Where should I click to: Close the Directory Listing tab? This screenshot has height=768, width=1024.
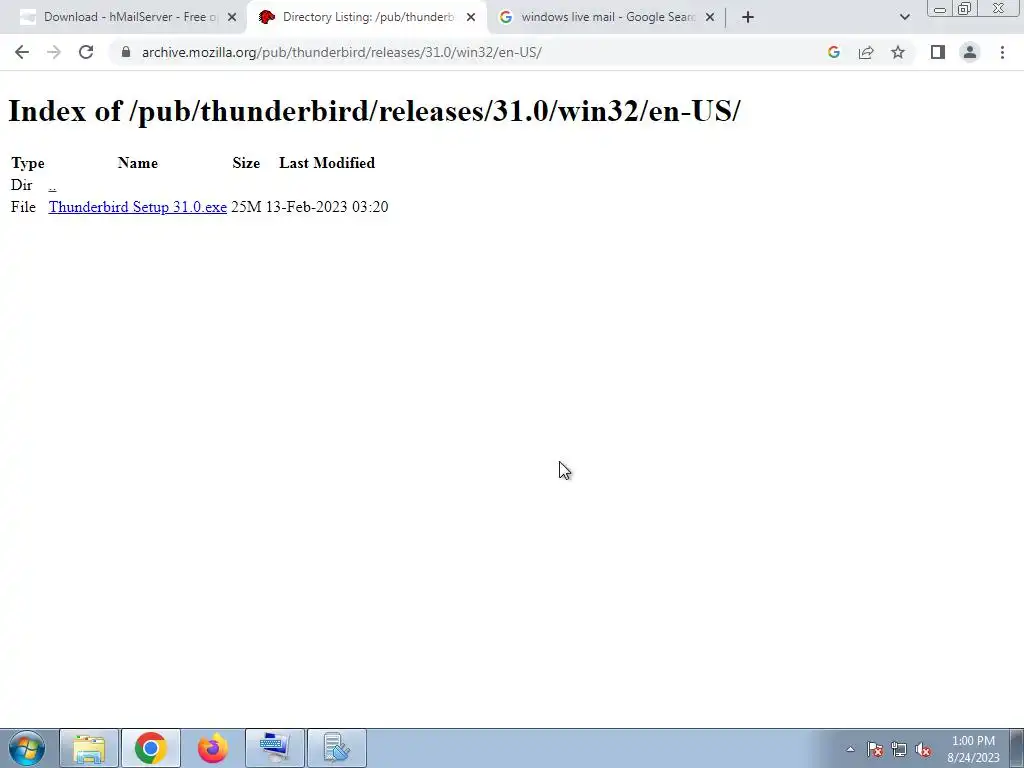click(x=471, y=17)
